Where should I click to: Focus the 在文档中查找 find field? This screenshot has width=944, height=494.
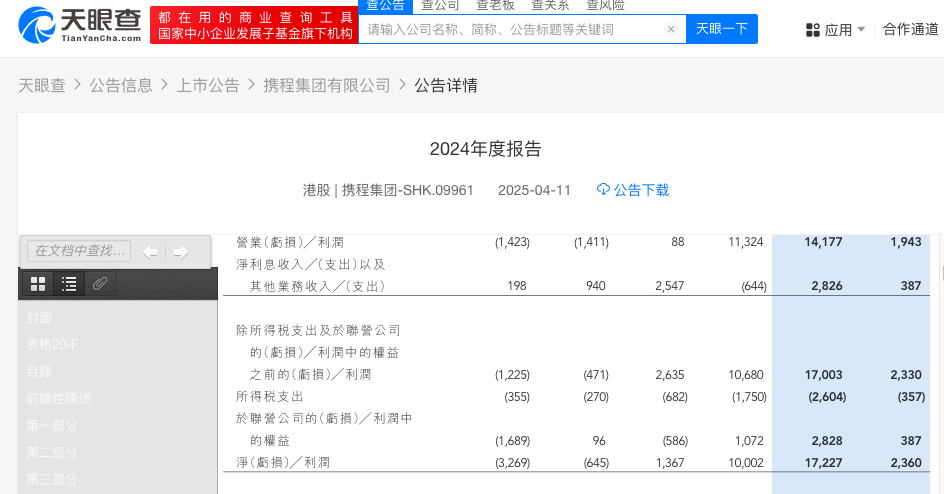coord(79,251)
